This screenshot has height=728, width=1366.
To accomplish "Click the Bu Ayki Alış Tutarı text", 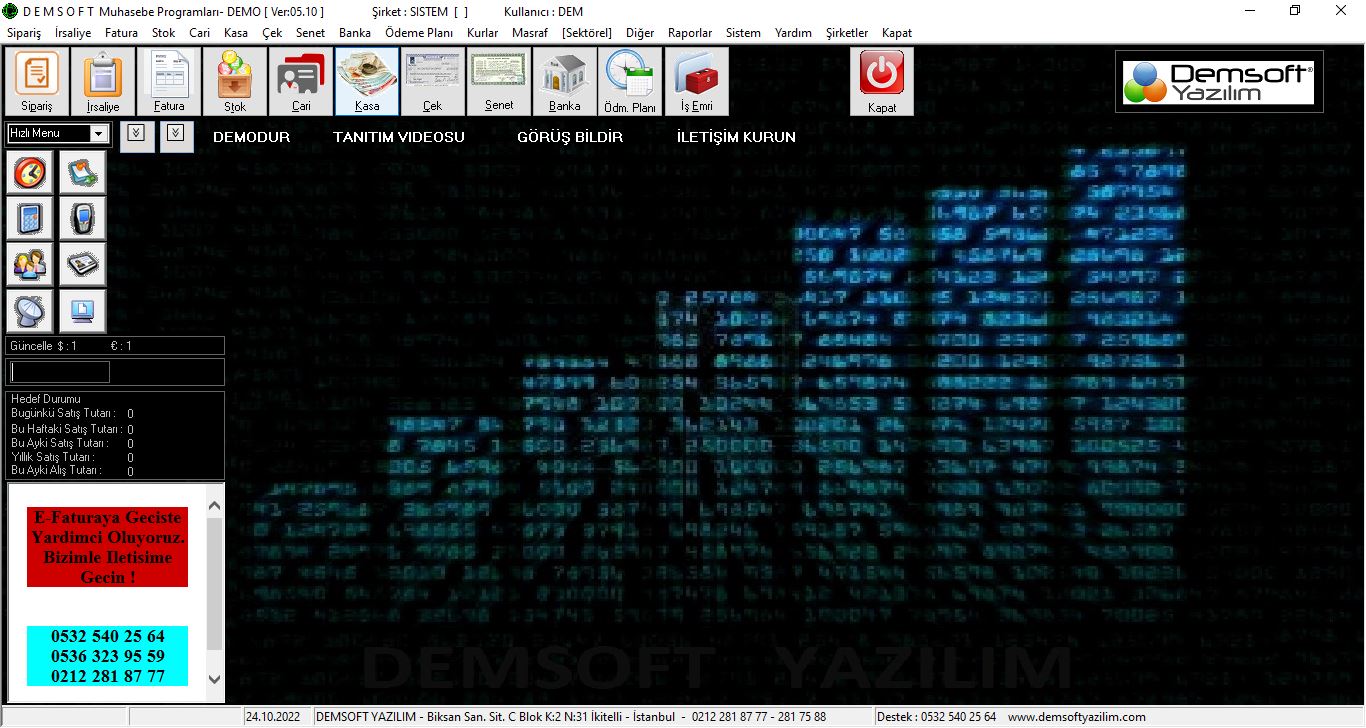I will (56, 470).
